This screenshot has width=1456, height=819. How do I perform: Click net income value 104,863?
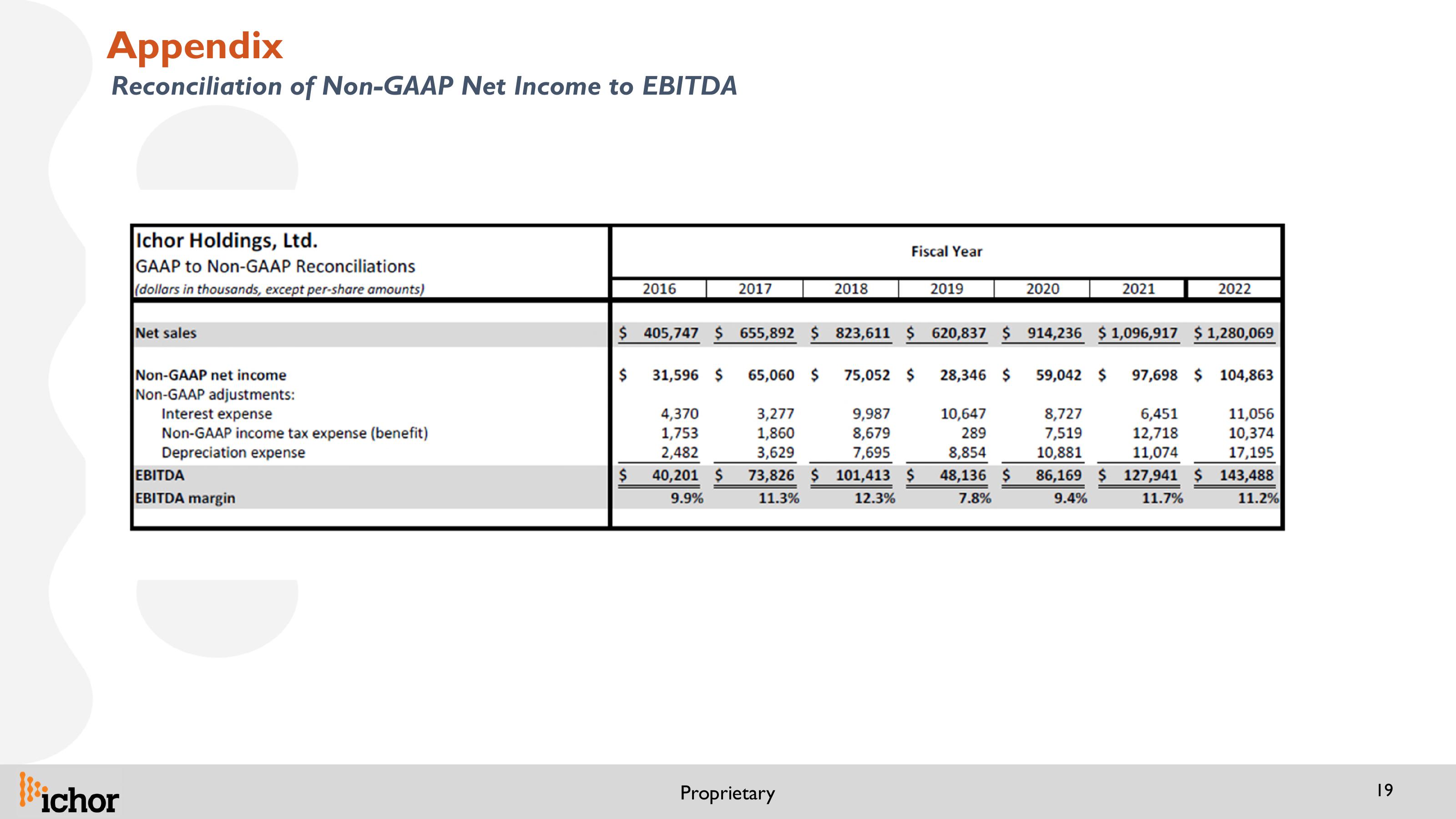click(1246, 375)
